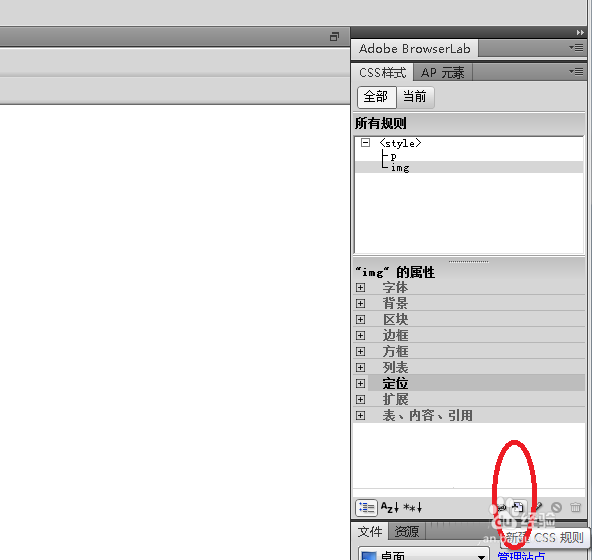Screen dimensions: 592x560
Task: Click the edit rule pencil icon
Action: tap(538, 507)
